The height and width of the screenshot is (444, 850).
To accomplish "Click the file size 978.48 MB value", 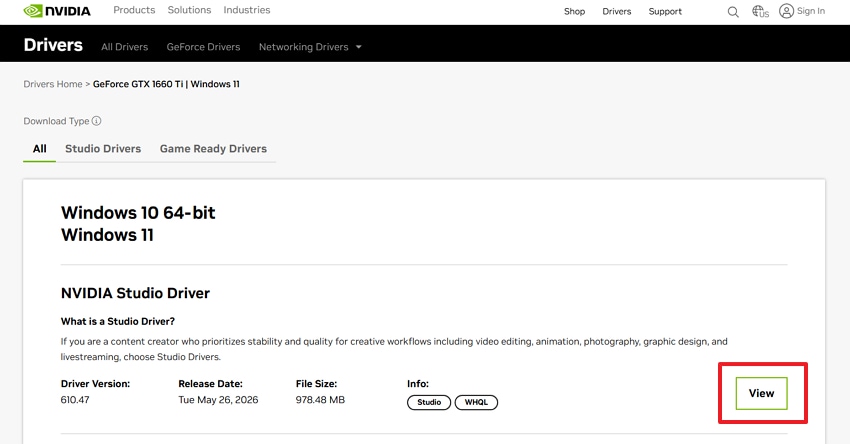I will pyautogui.click(x=320, y=400).
